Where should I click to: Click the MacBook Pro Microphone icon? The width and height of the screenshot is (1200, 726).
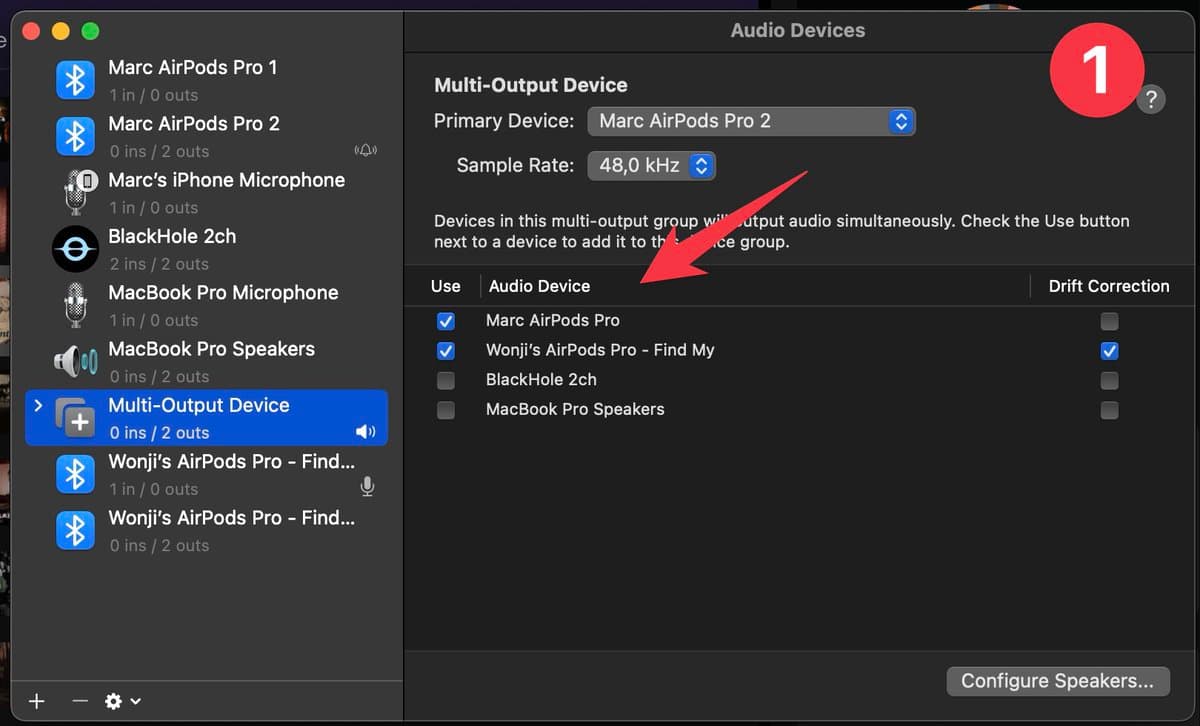coord(75,305)
